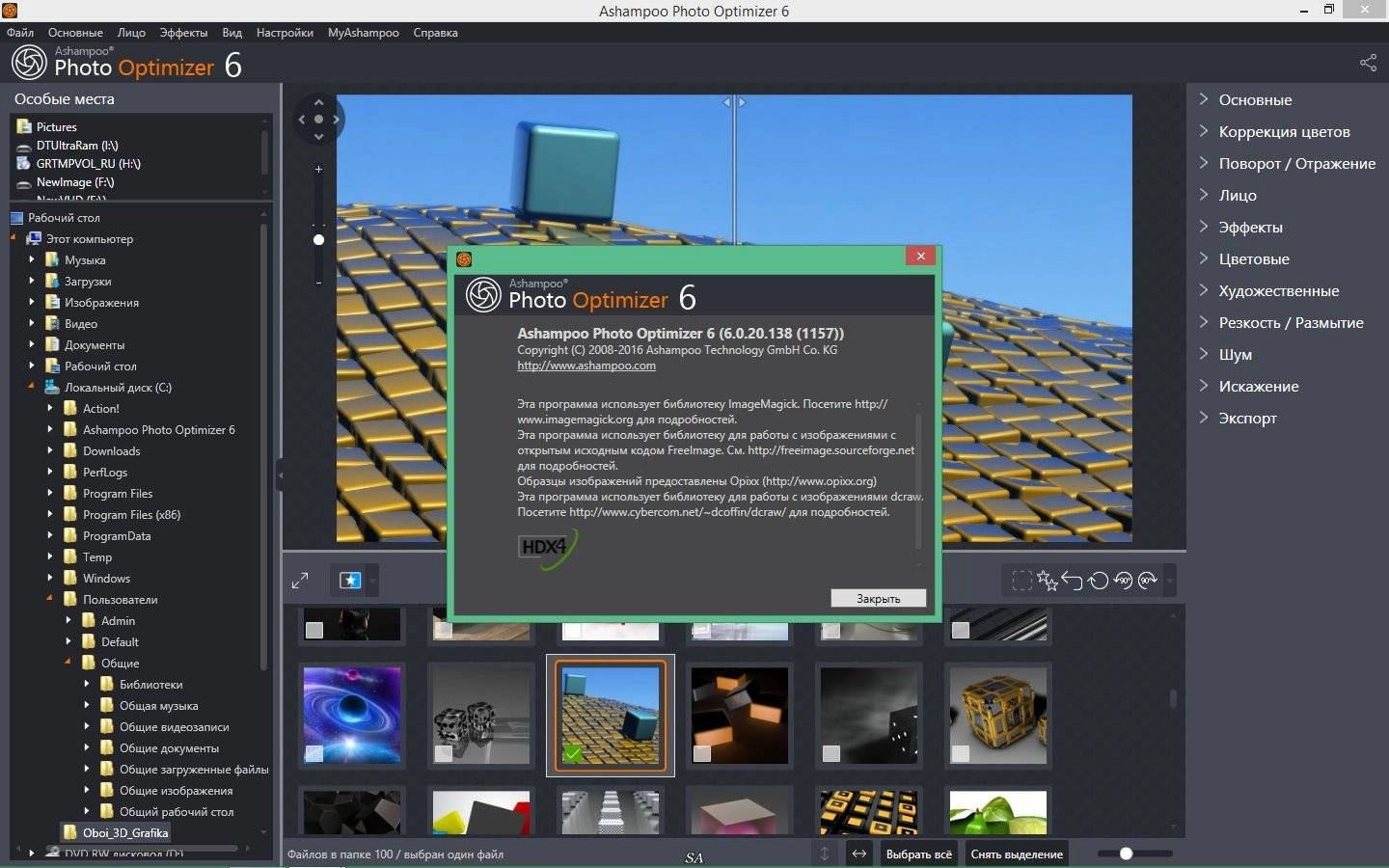1389x868 pixels.
Task: Click Выбрать всё button
Action: (918, 854)
